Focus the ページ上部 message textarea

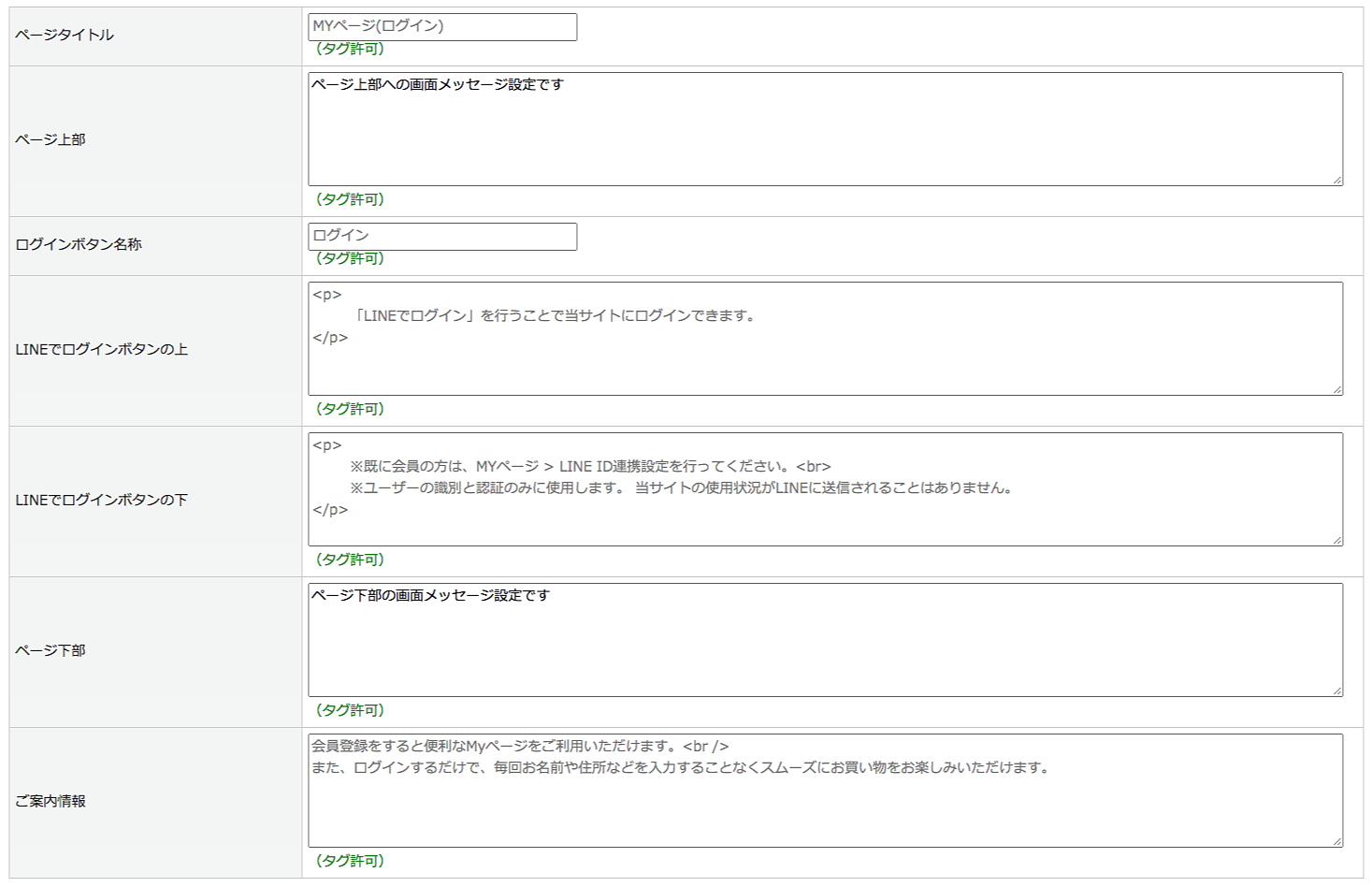824,129
